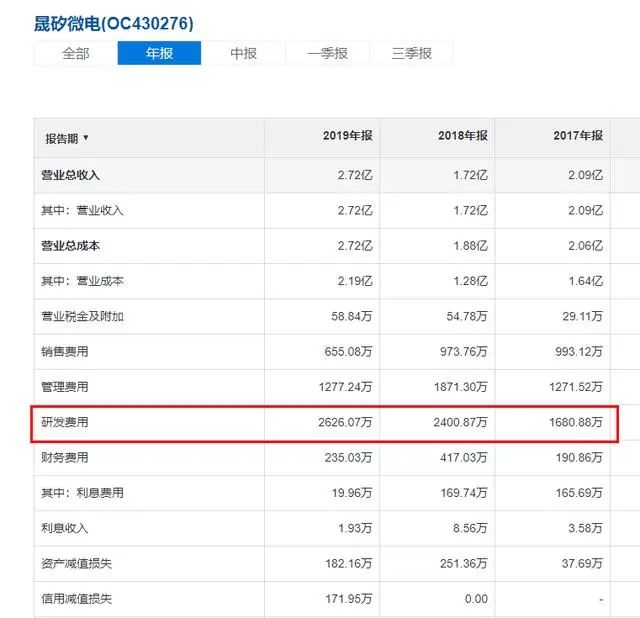The width and height of the screenshot is (640, 618).
Task: Click the 2400.87万 R&D value
Action: 460,422
